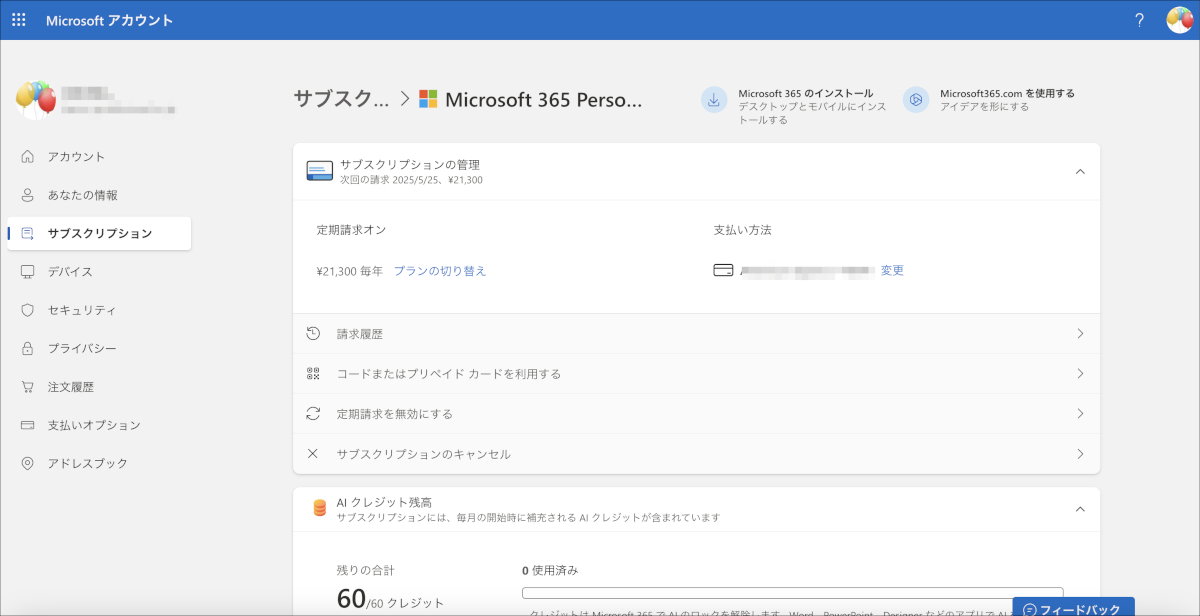Select the Microsoft365.com を使用する lightbulb icon
Viewport: 1200px width, 616px height.
click(x=915, y=100)
